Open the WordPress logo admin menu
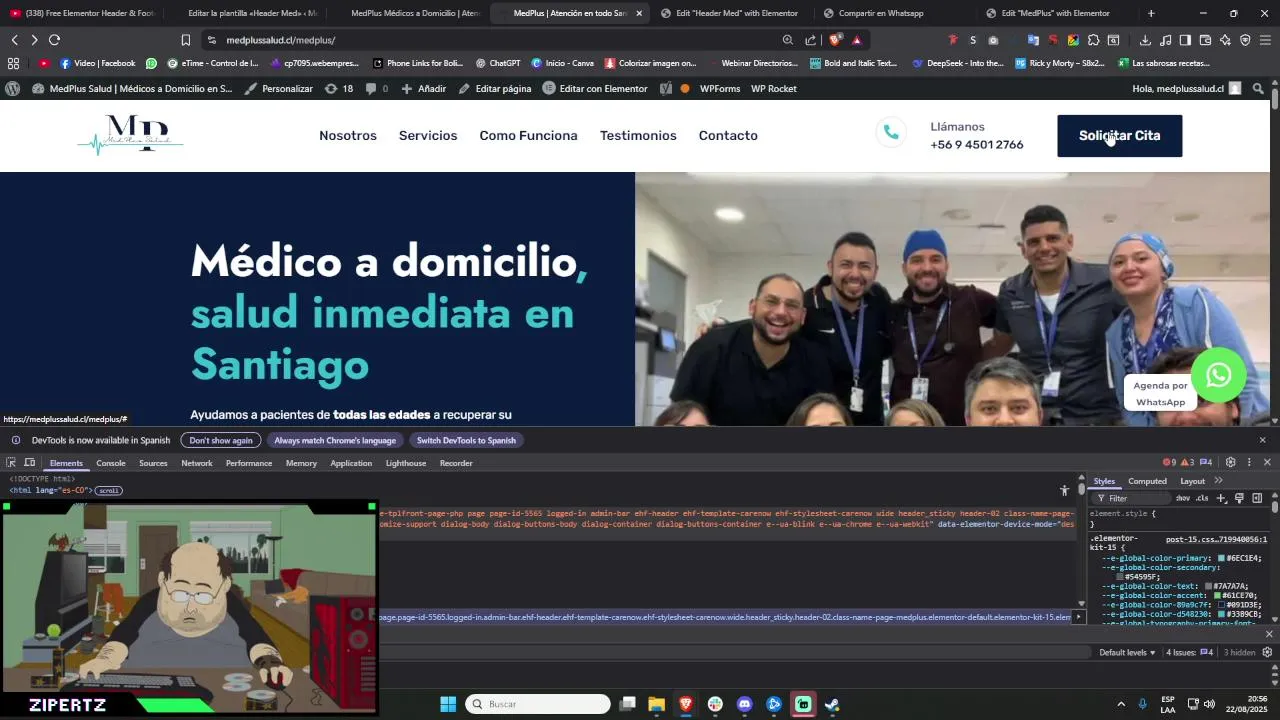 [x=12, y=88]
